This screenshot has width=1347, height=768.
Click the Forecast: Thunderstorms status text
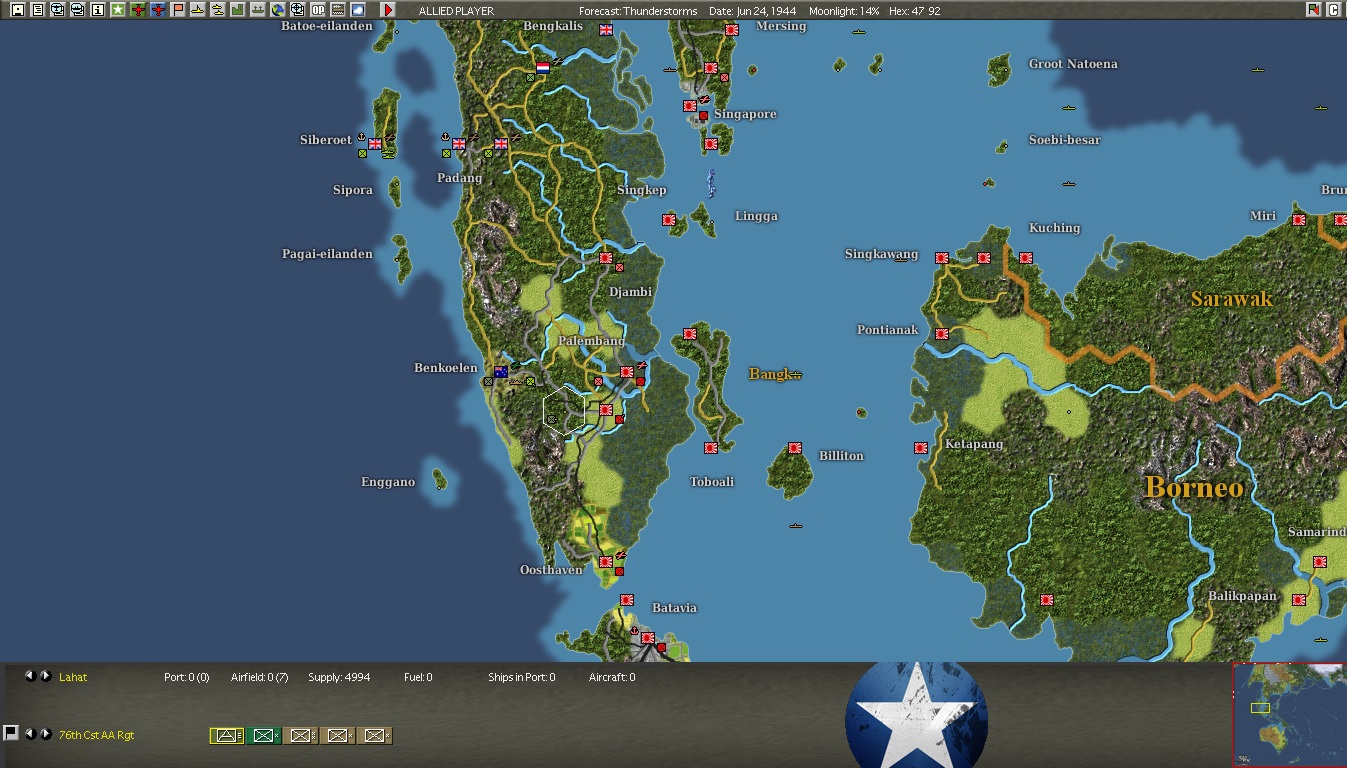640,11
